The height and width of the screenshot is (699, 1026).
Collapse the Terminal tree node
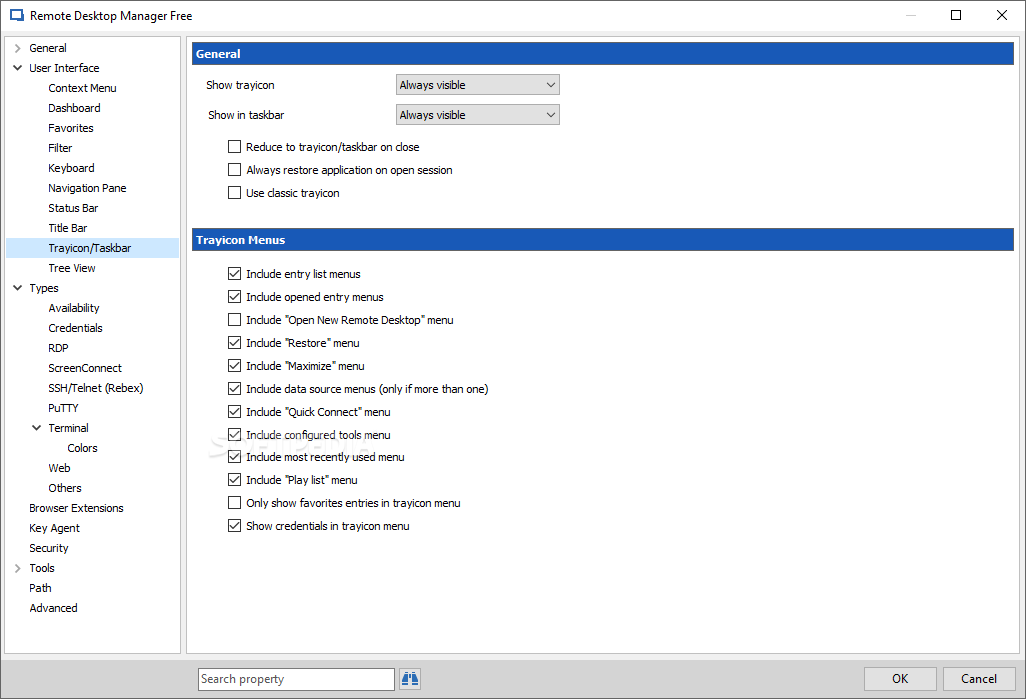tap(37, 427)
